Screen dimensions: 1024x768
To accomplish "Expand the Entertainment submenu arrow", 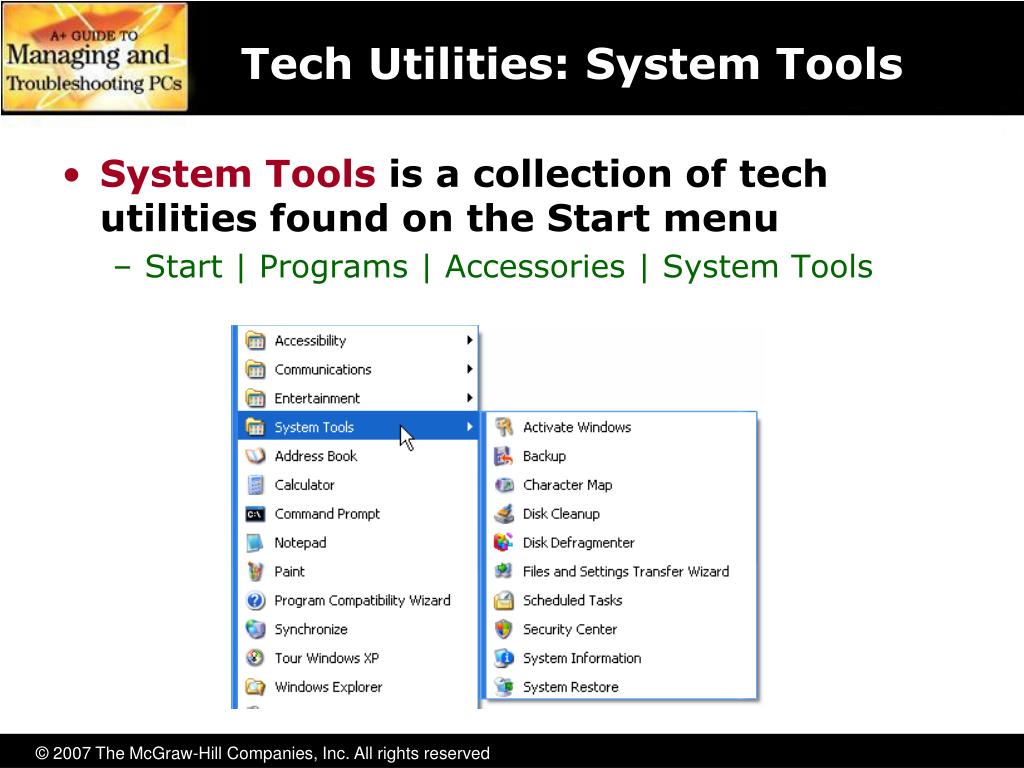I will click(x=469, y=398).
